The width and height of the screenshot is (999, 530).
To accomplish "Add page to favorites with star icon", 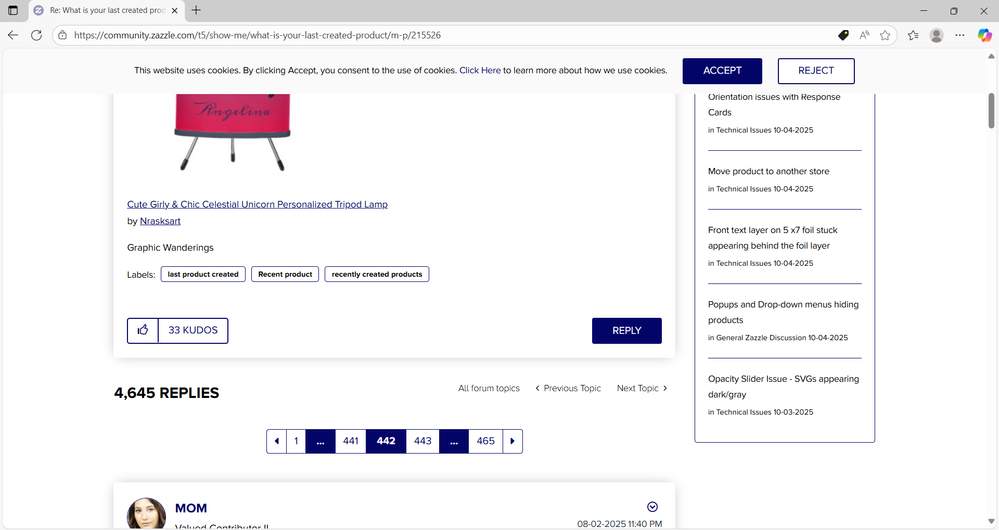I will pyautogui.click(x=885, y=34).
